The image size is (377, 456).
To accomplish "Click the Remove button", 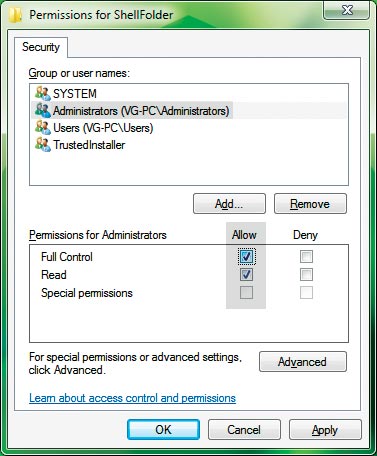I will click(x=310, y=204).
